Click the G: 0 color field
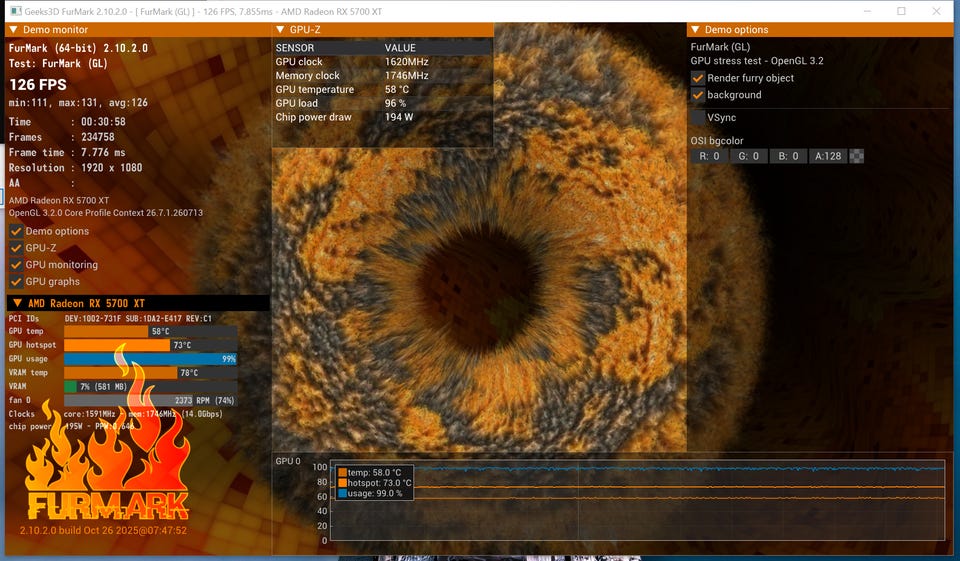This screenshot has width=960, height=561. [748, 156]
